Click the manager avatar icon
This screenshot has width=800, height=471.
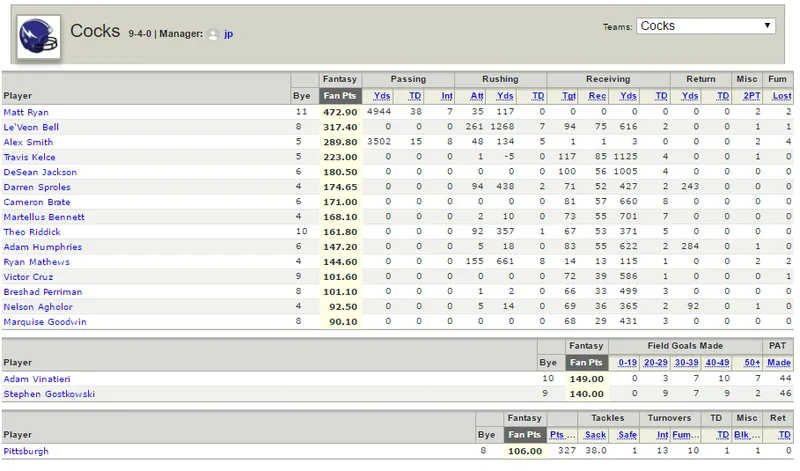tap(213, 34)
